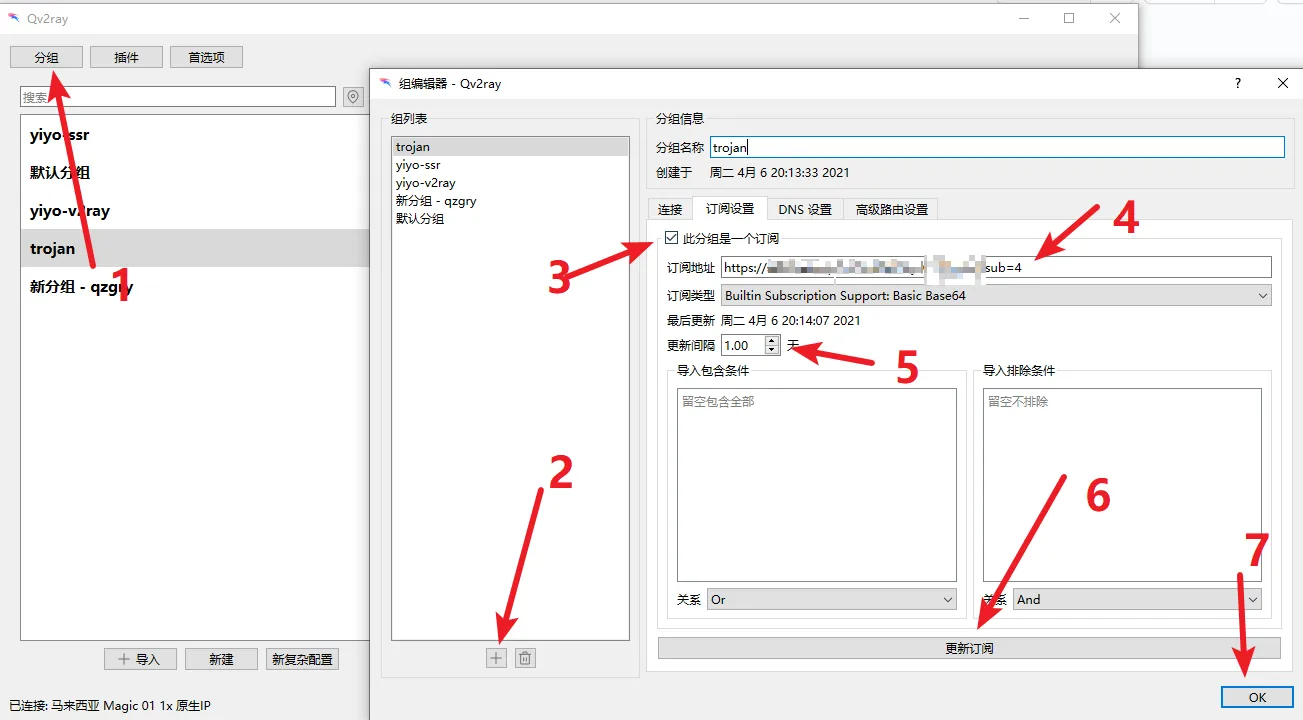This screenshot has height=720, width=1303.
Task: Switch to the DNS 设置 tab
Action: (805, 209)
